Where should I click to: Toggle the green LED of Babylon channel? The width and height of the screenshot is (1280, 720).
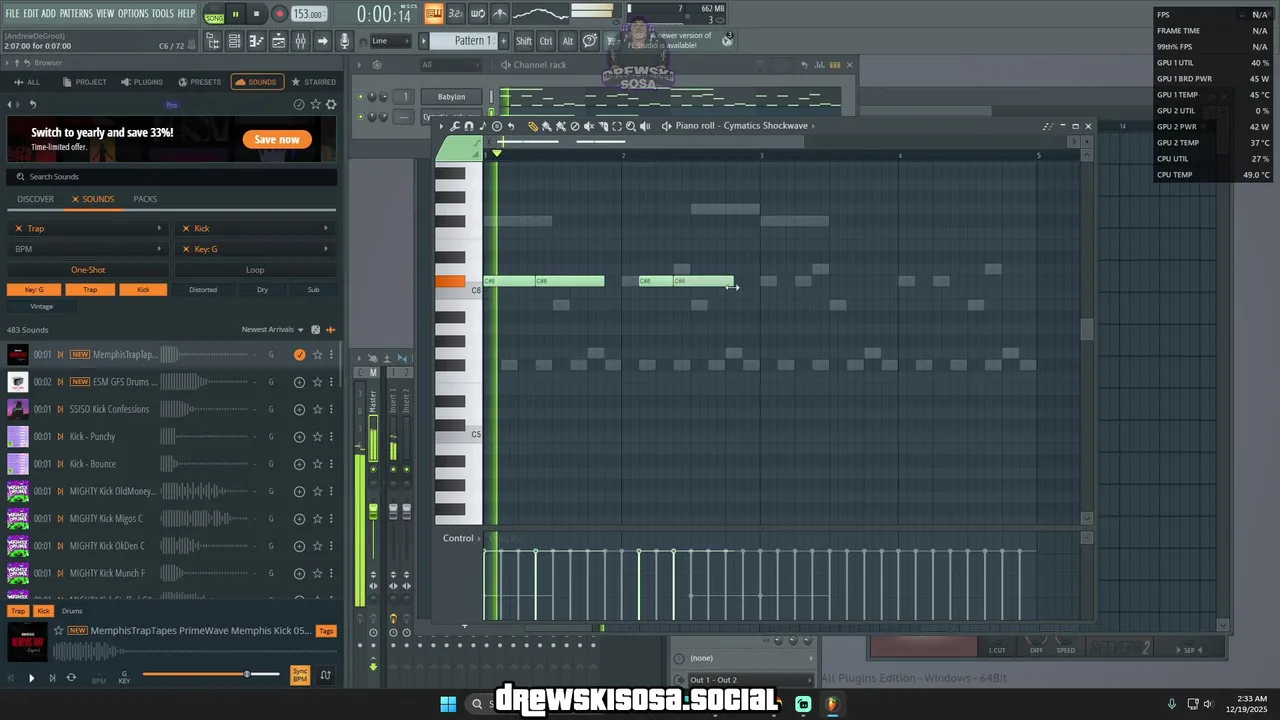(x=360, y=97)
